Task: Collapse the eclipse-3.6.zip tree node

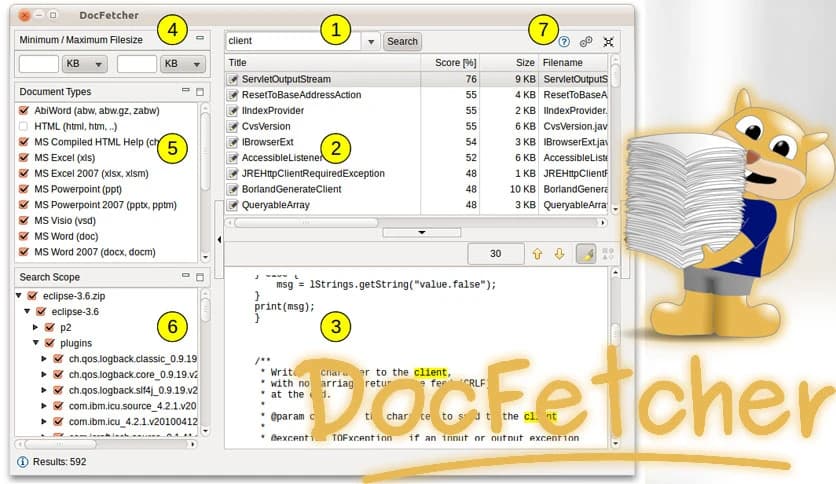Action: [19, 295]
